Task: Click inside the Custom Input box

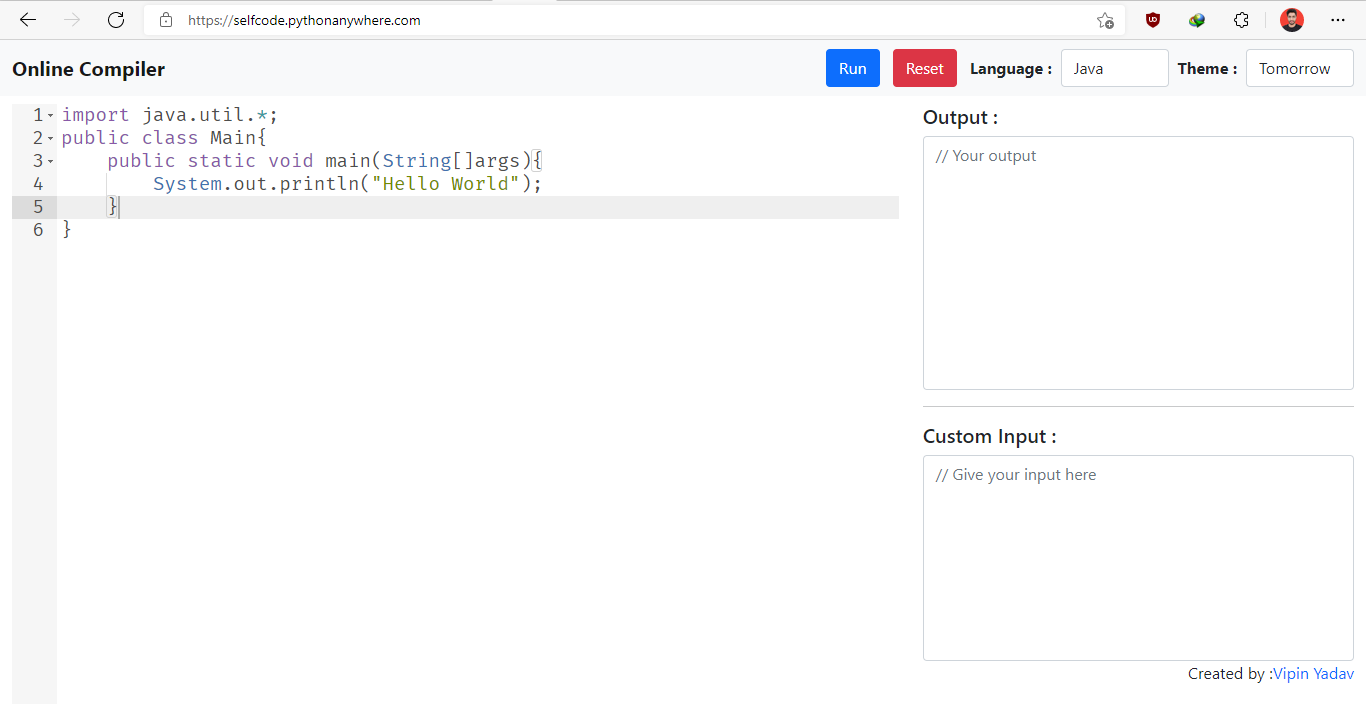Action: [x=1138, y=557]
